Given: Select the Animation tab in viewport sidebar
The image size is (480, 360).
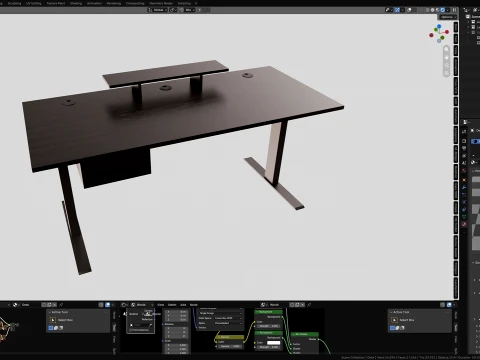Looking at the screenshot, I should [x=456, y=67].
